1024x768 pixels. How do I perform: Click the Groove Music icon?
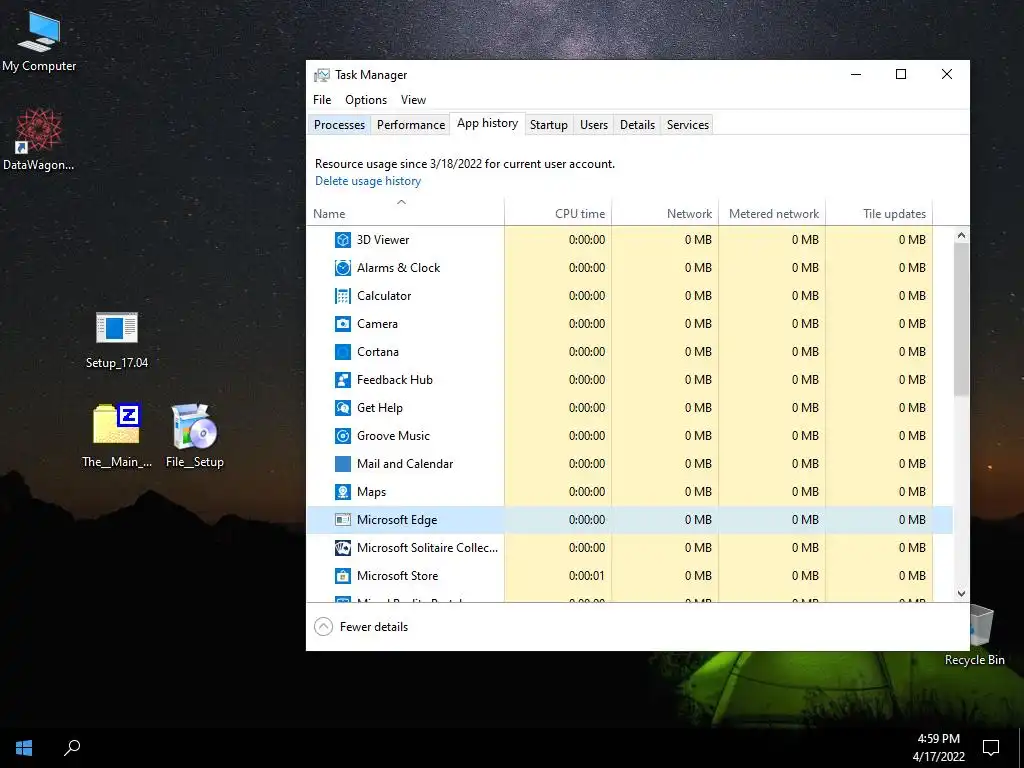pyautogui.click(x=343, y=436)
